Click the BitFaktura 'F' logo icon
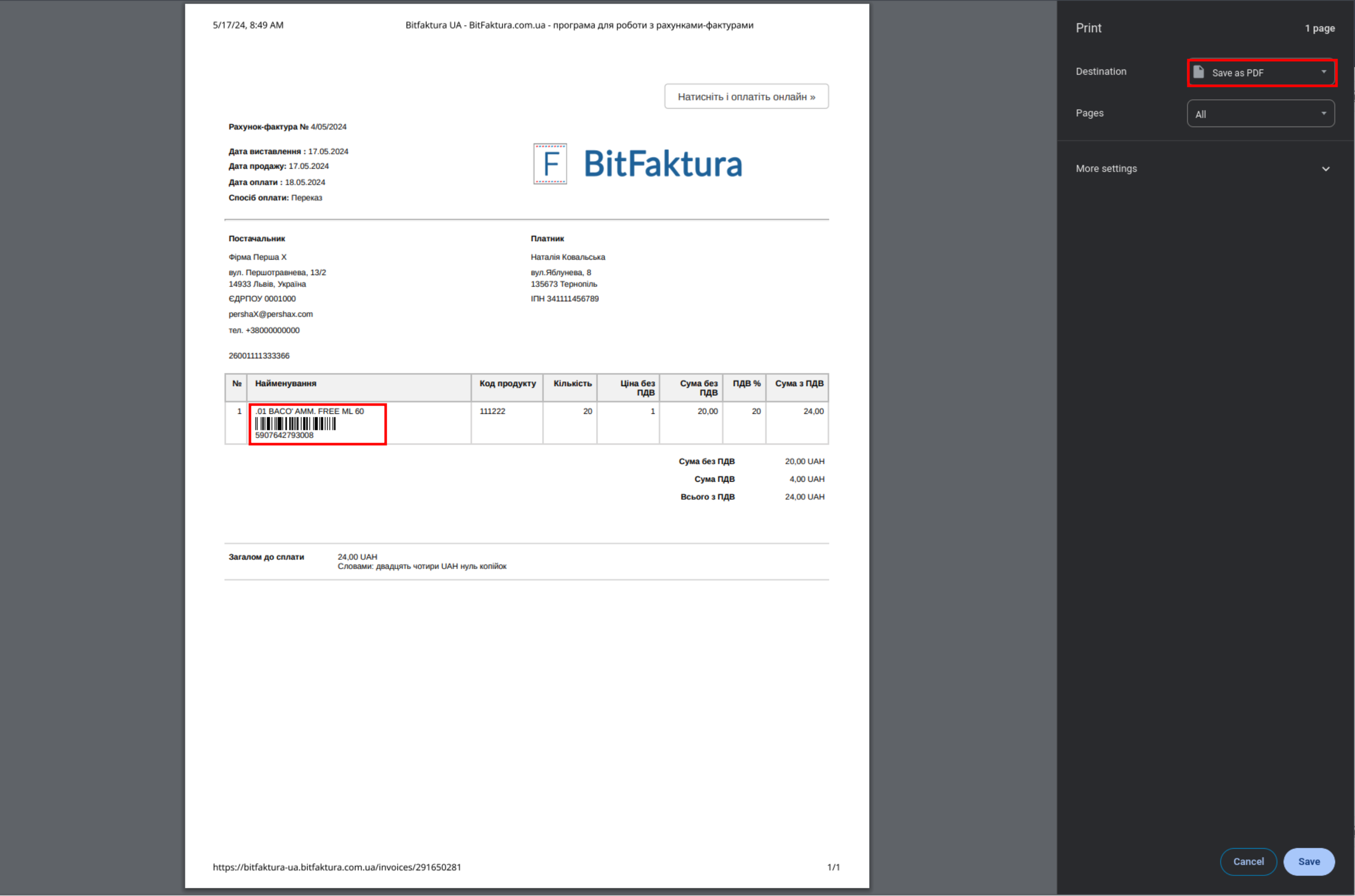The height and width of the screenshot is (896, 1355). (550, 163)
